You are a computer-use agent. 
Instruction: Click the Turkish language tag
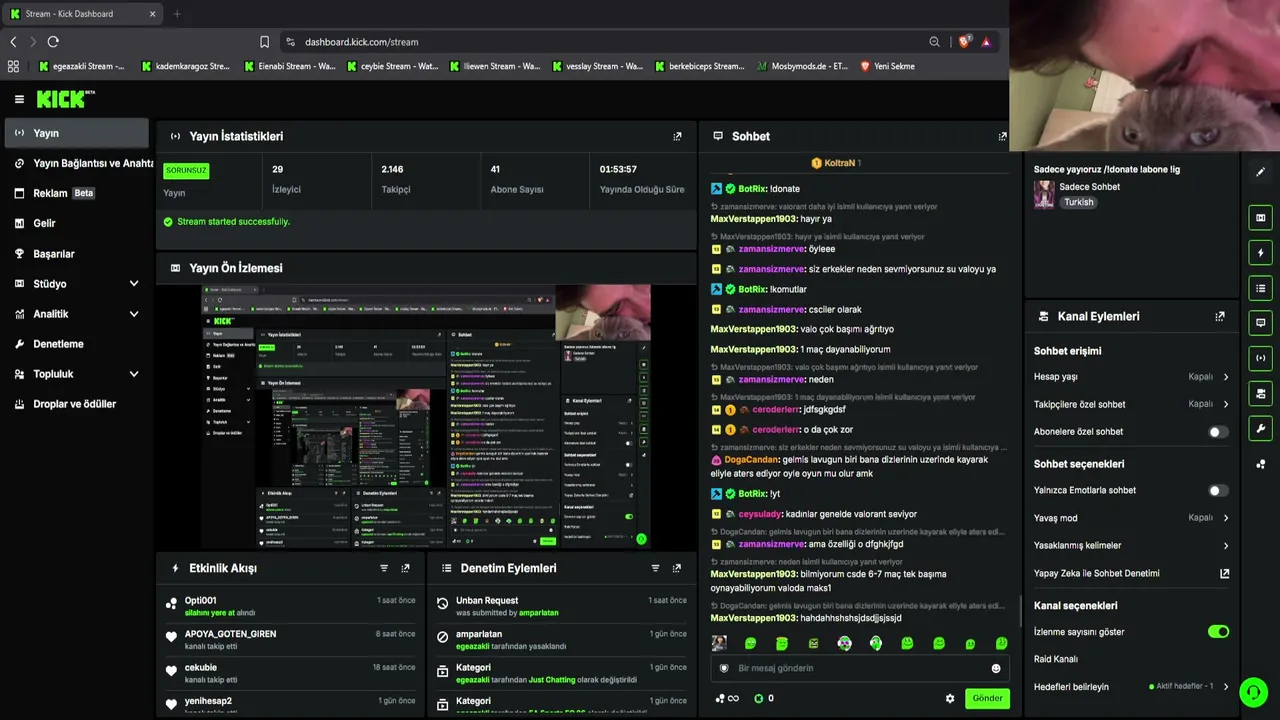1078,202
